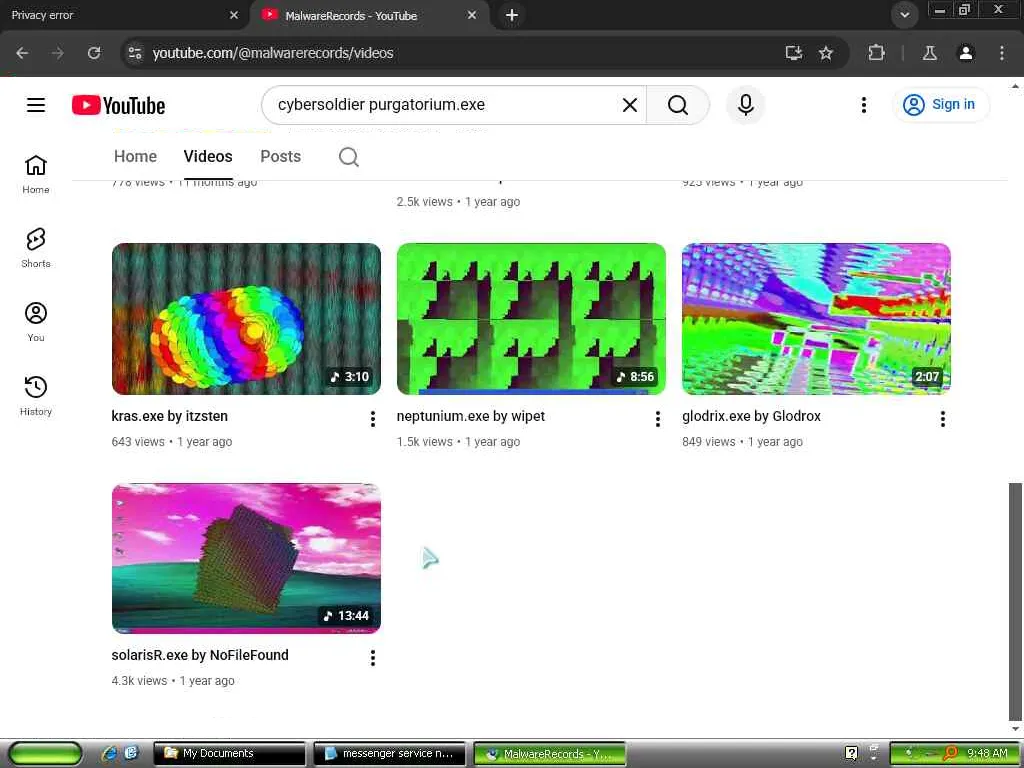The width and height of the screenshot is (1024, 768).
Task: Click the YouTube logo
Action: pos(118,105)
